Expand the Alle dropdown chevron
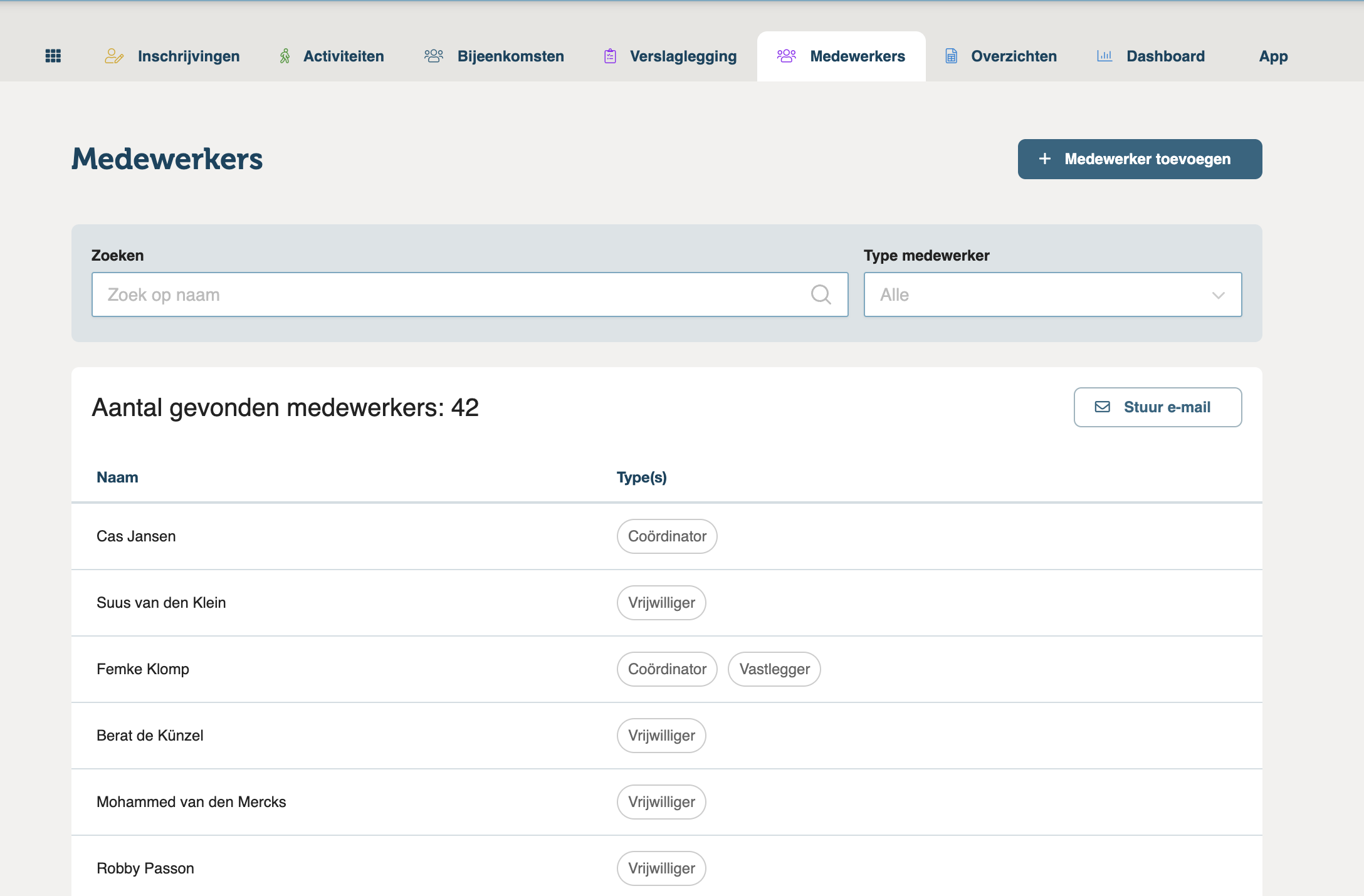The width and height of the screenshot is (1364, 896). click(1218, 295)
